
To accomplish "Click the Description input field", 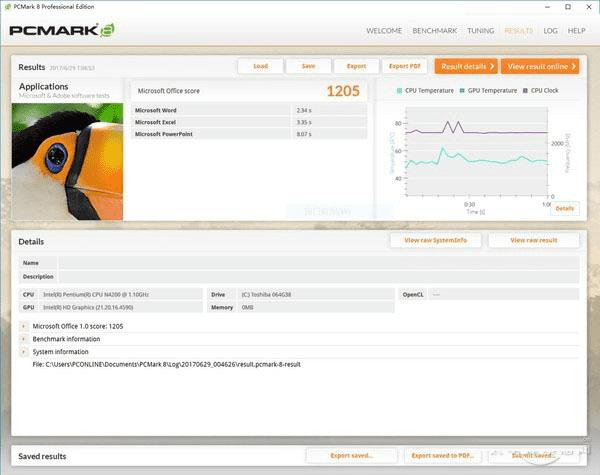I will 318,277.
